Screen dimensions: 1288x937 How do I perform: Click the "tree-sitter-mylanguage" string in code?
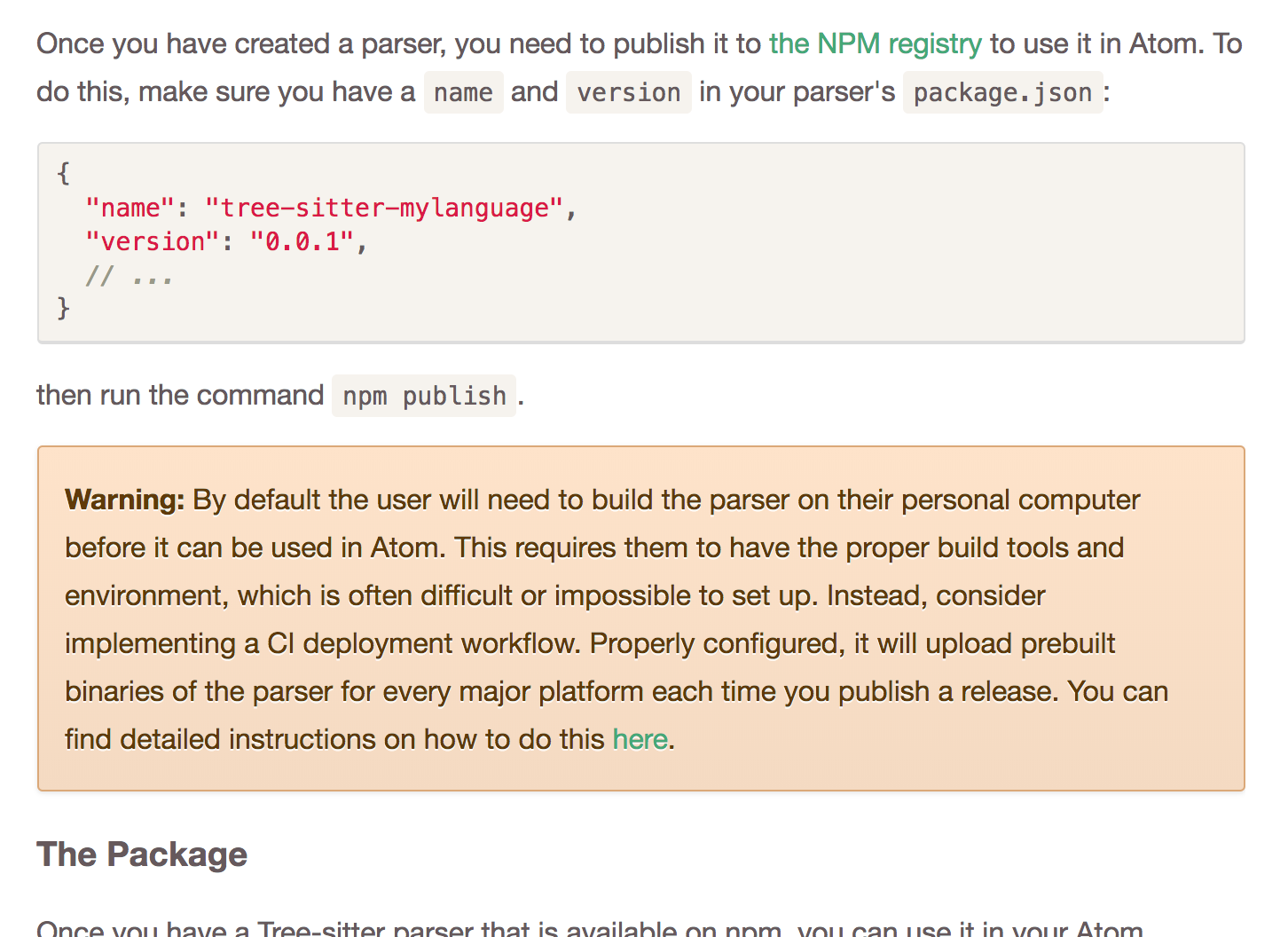pyautogui.click(x=384, y=208)
